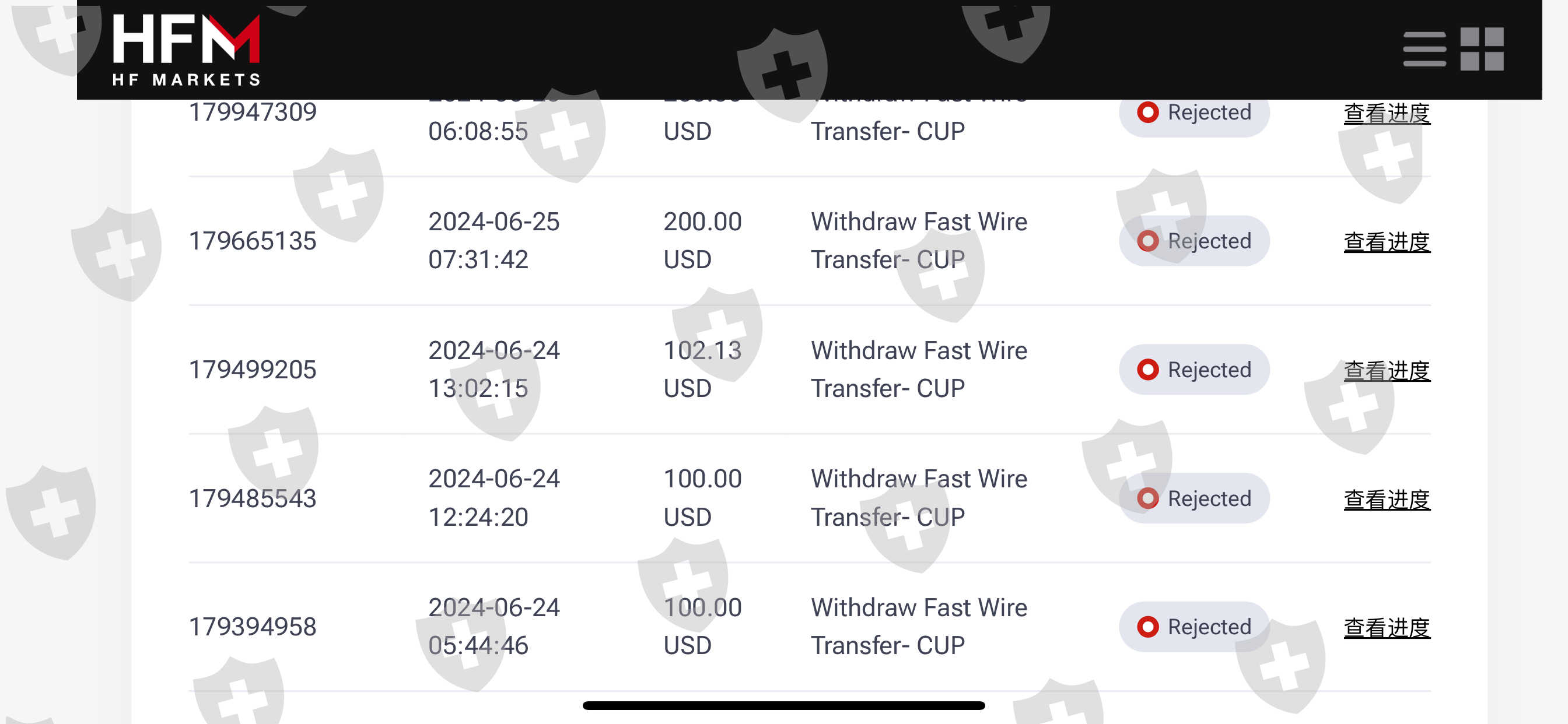View progress for transaction 179485543
1568x724 pixels.
[1387, 500]
